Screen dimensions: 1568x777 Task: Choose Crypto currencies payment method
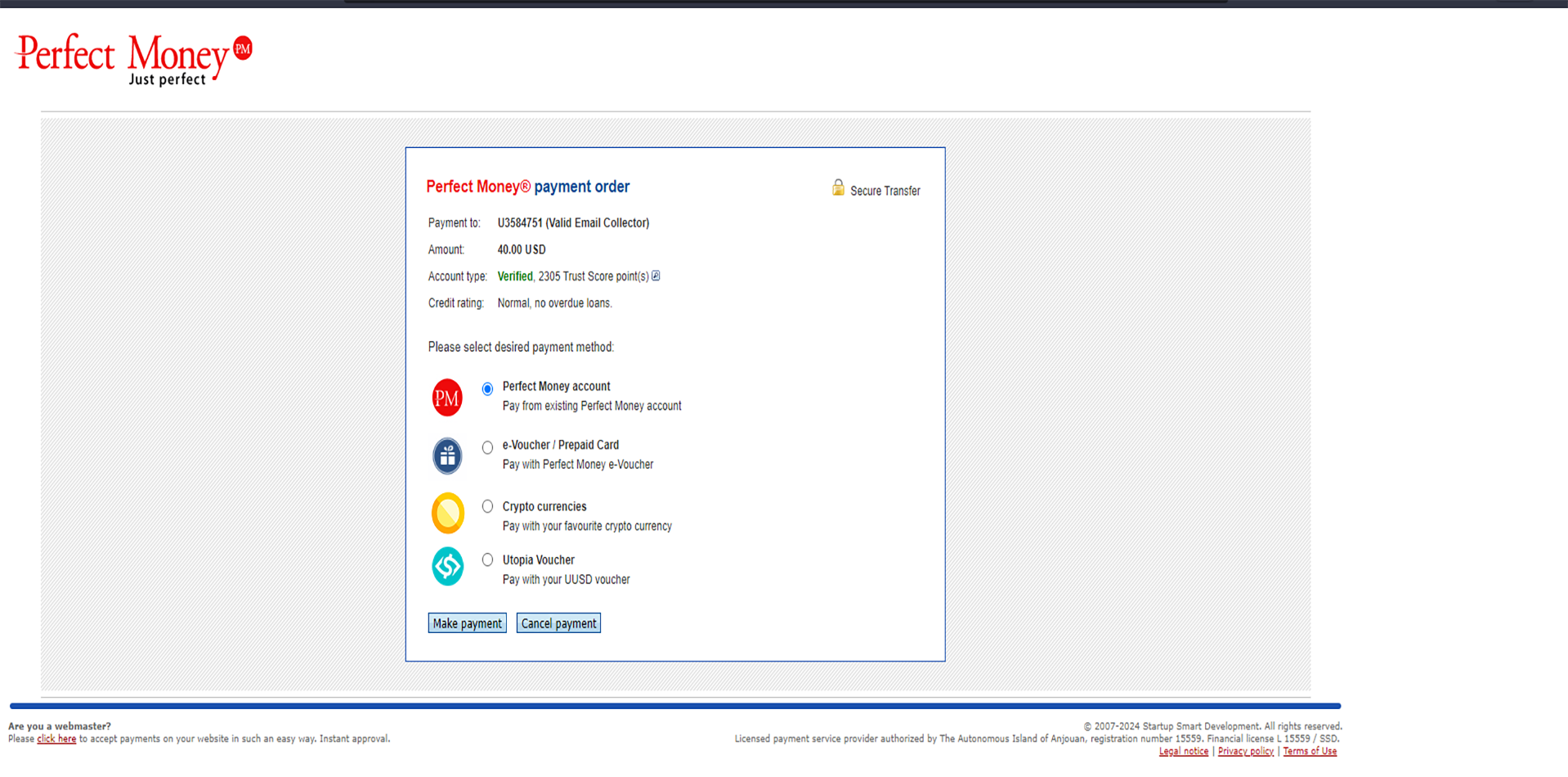point(487,506)
